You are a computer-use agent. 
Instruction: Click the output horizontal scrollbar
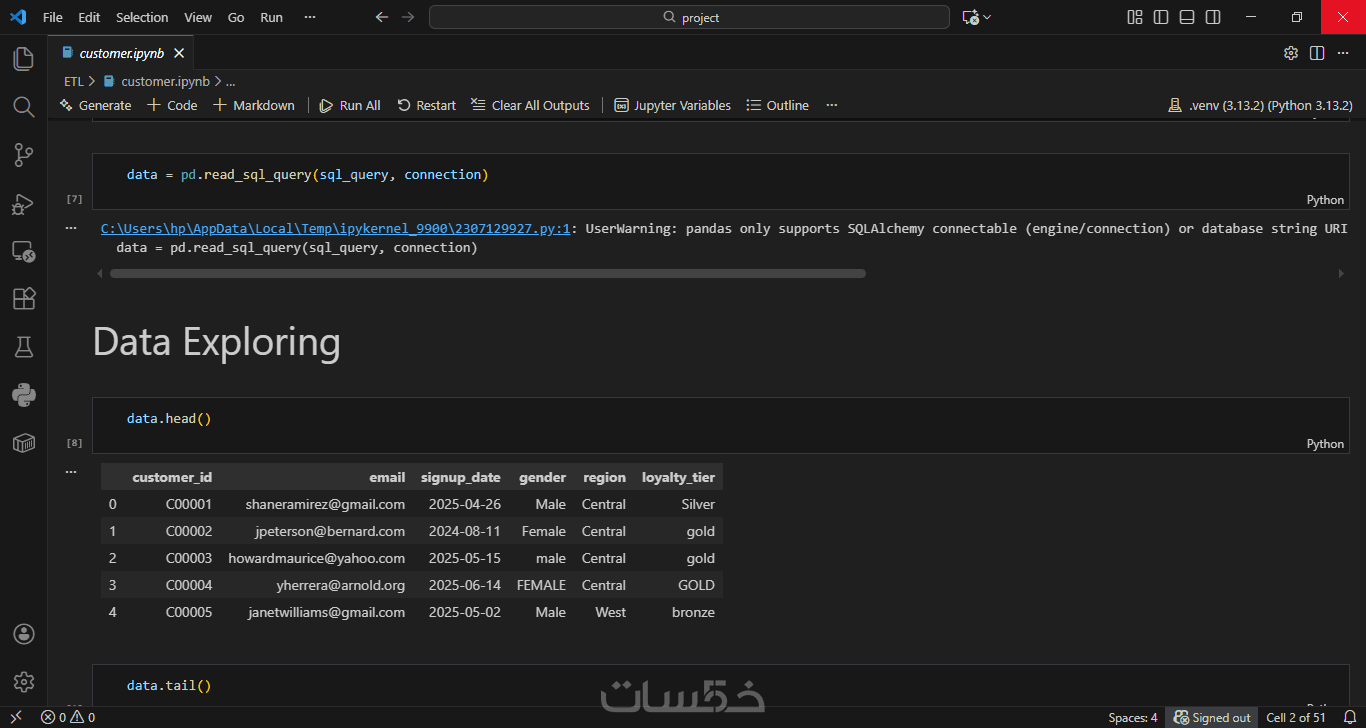click(488, 273)
